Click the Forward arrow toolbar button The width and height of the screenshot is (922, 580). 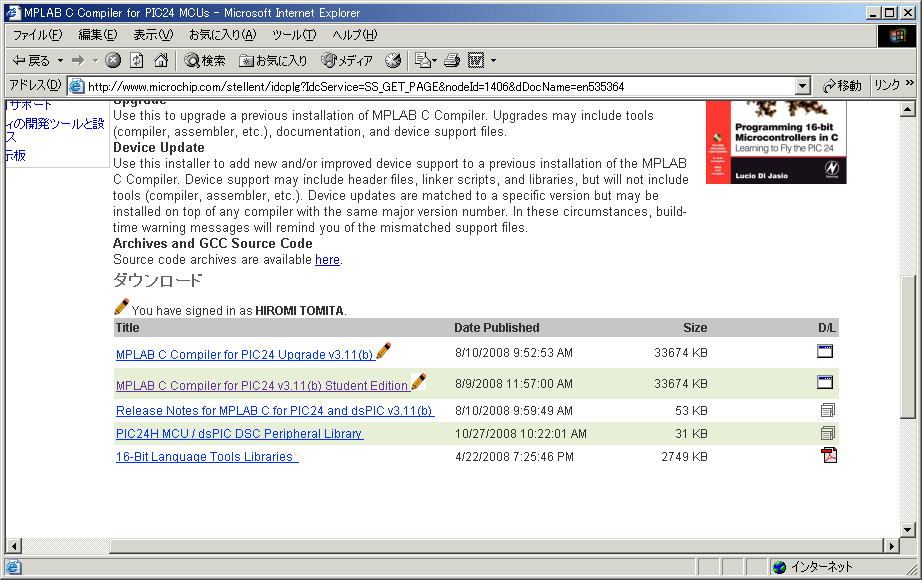78,61
